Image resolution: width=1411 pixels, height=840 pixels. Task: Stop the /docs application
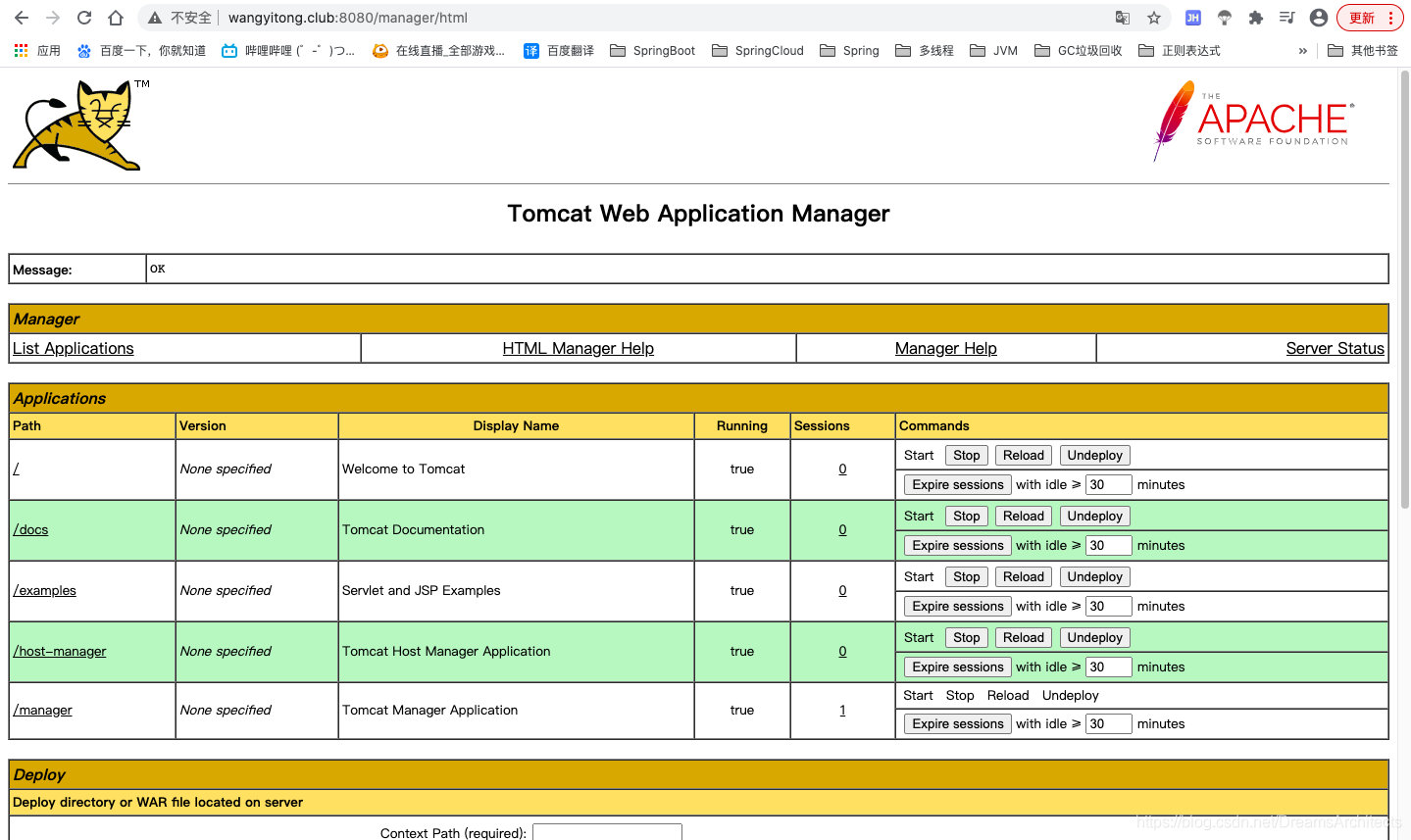point(966,517)
